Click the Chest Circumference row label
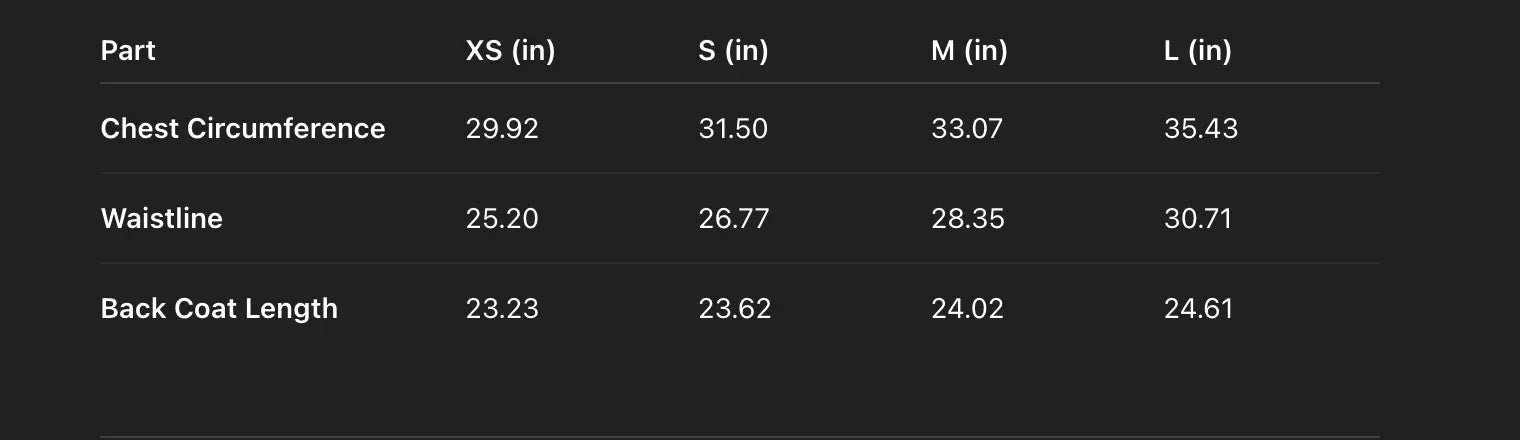Image resolution: width=1520 pixels, height=440 pixels. [243, 129]
